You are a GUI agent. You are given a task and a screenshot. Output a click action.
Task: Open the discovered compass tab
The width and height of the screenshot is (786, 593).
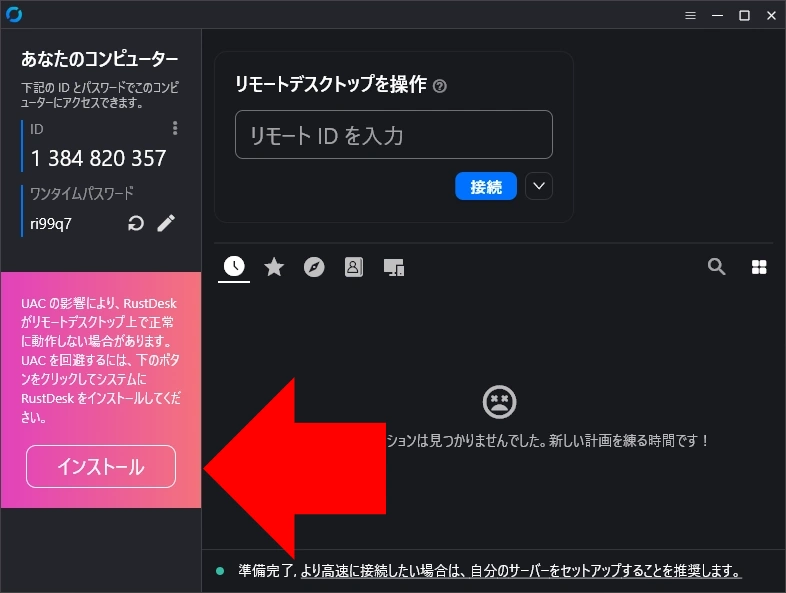(314, 266)
